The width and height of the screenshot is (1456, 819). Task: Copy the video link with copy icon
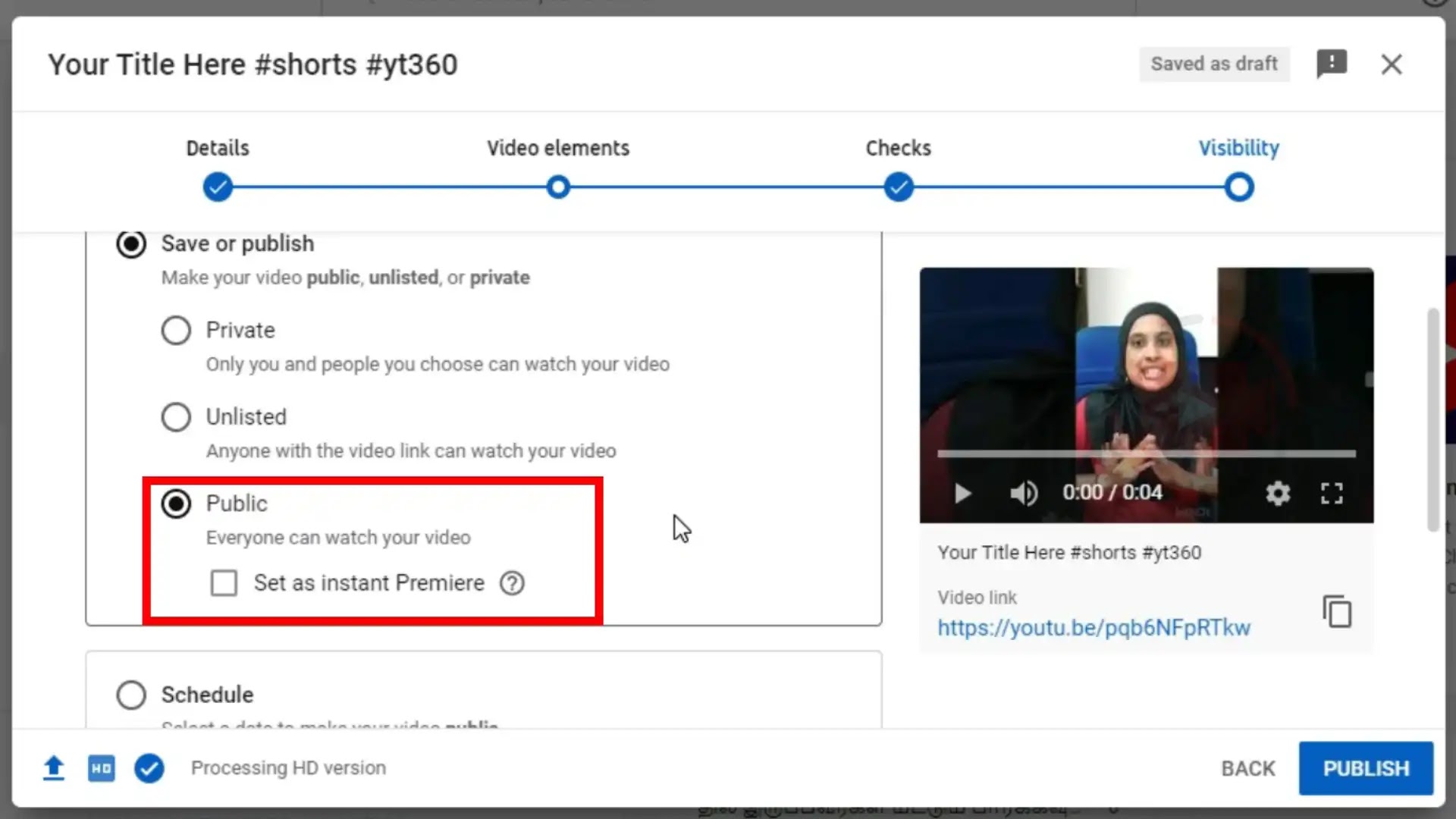coord(1337,611)
